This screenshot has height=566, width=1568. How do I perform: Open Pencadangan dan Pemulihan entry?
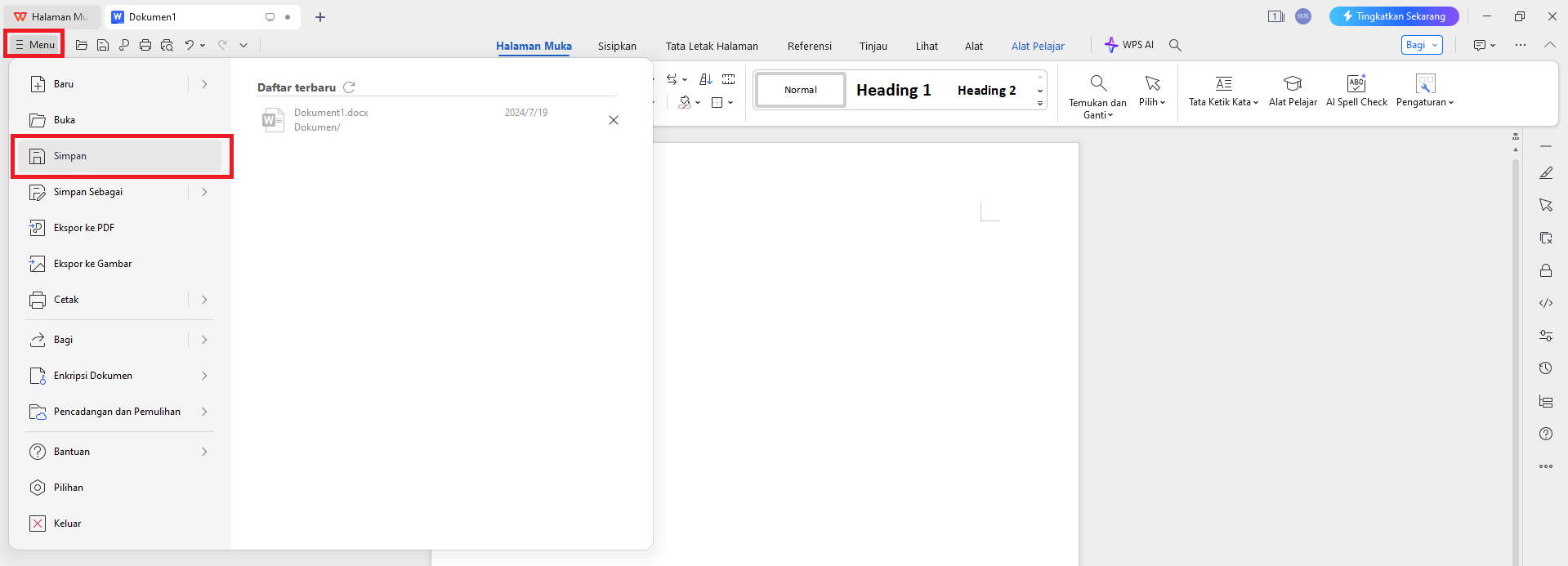coord(119,412)
